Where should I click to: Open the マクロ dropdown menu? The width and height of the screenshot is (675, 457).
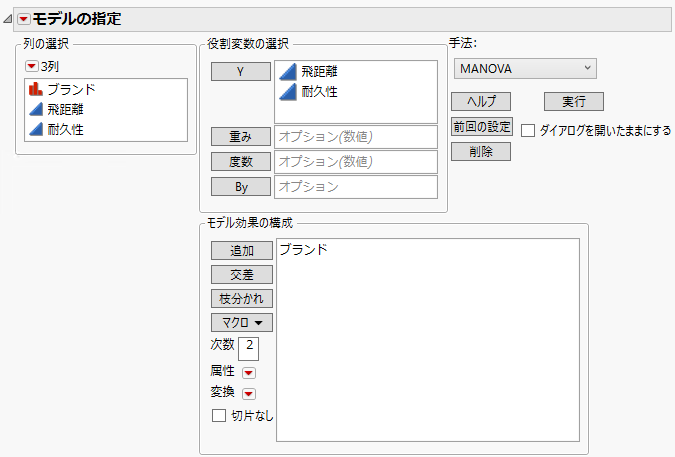[242, 323]
